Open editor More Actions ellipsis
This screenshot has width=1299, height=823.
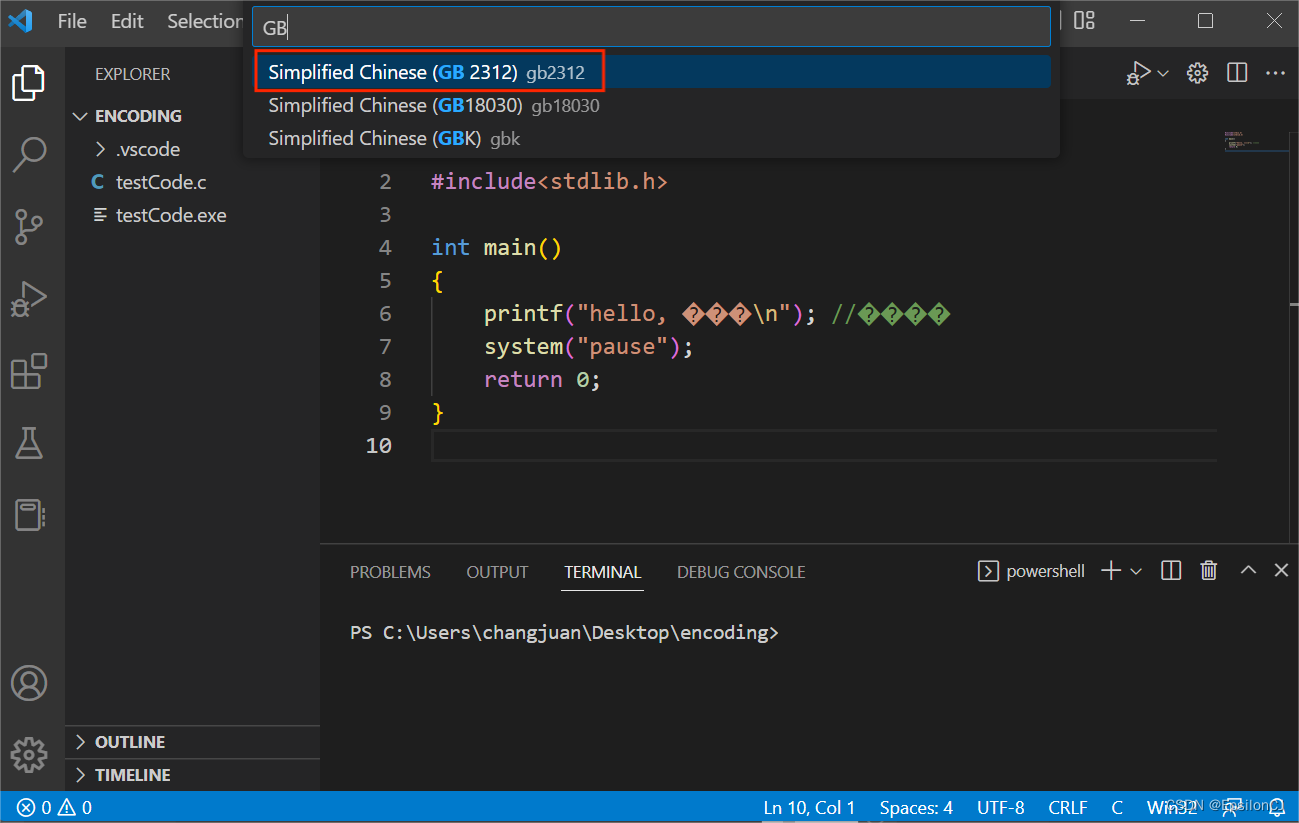pos(1275,73)
